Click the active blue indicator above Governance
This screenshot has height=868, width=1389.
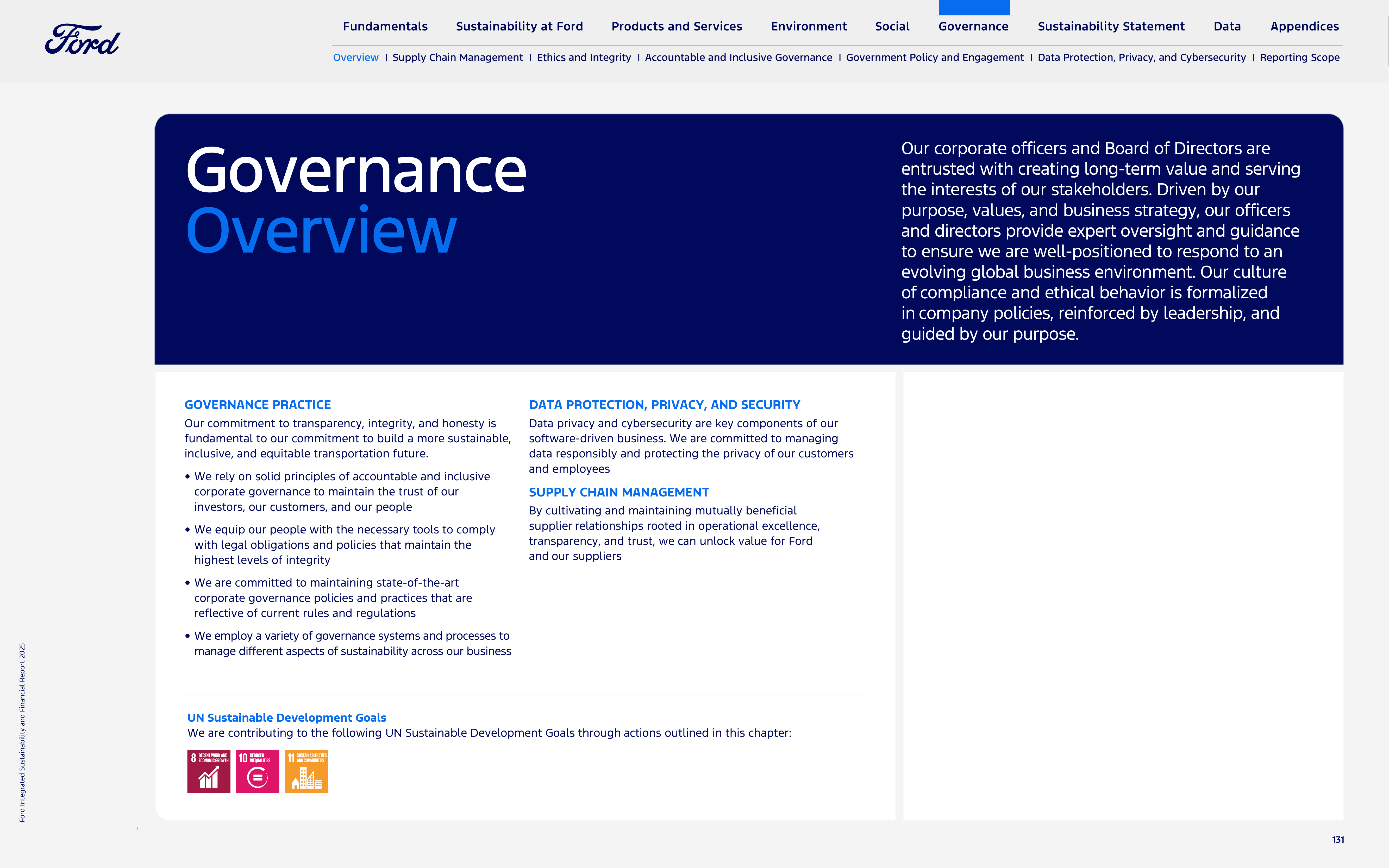pos(974,8)
